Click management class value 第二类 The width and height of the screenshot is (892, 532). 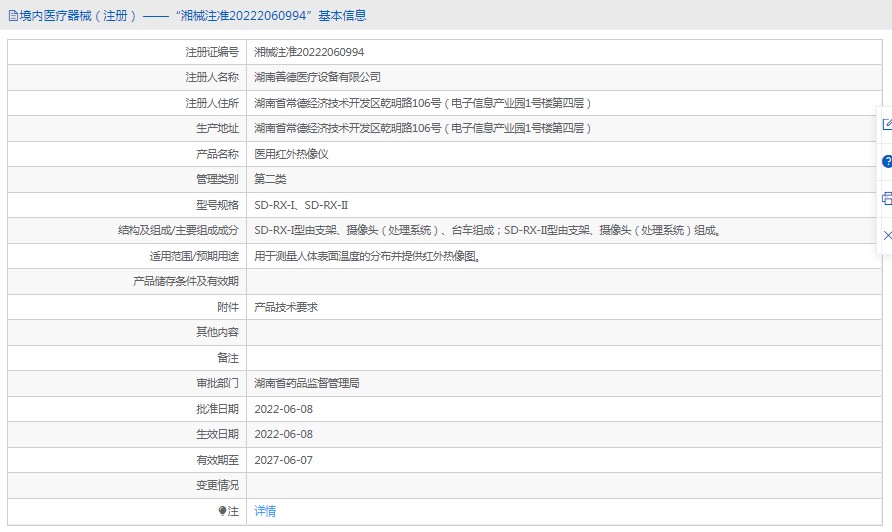(270, 179)
